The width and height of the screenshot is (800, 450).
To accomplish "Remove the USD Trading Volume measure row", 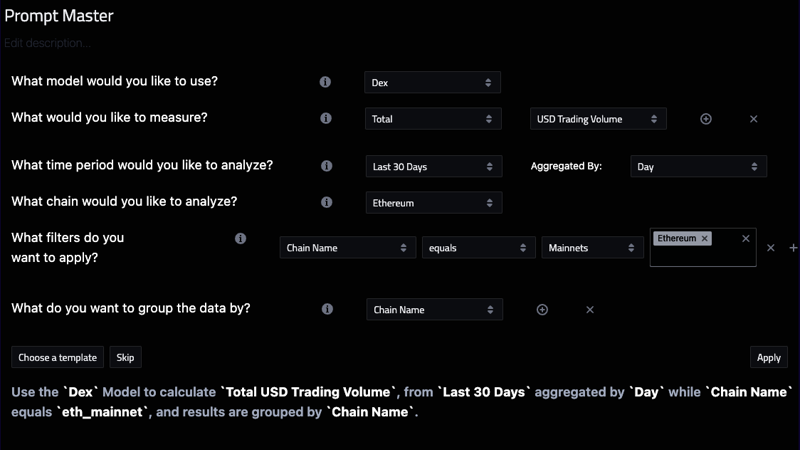I will 754,119.
